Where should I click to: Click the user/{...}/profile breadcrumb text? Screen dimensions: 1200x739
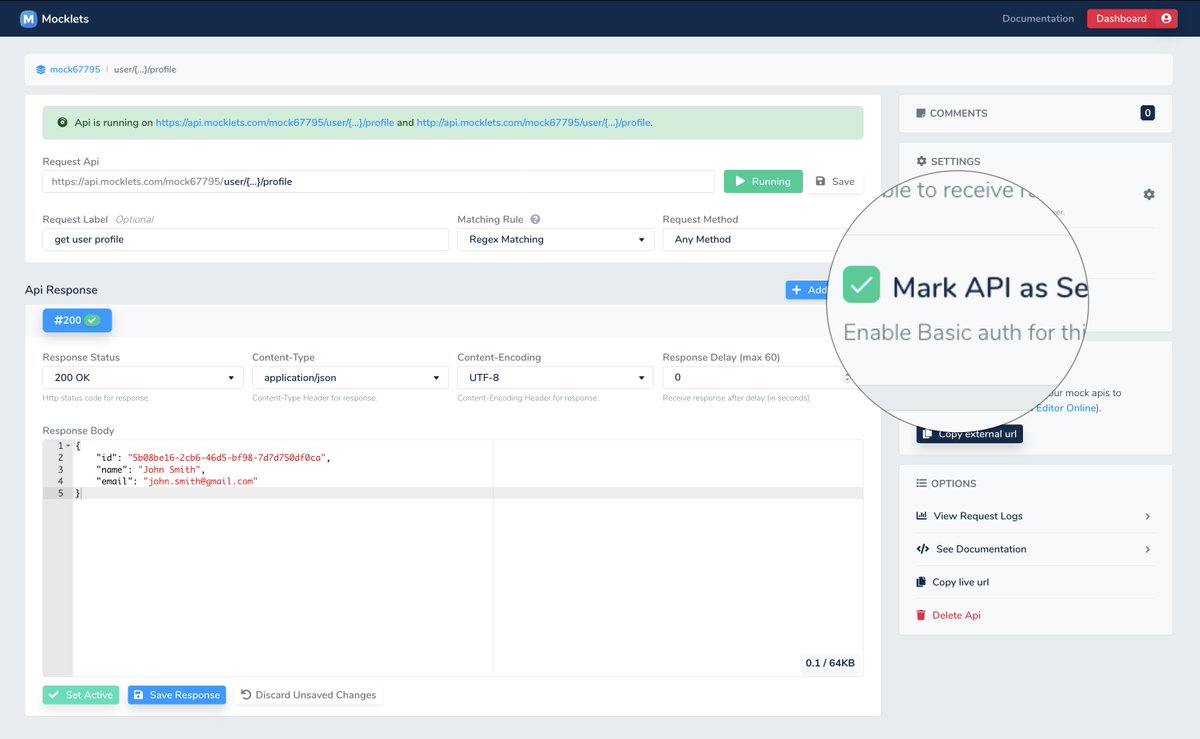[x=145, y=70]
